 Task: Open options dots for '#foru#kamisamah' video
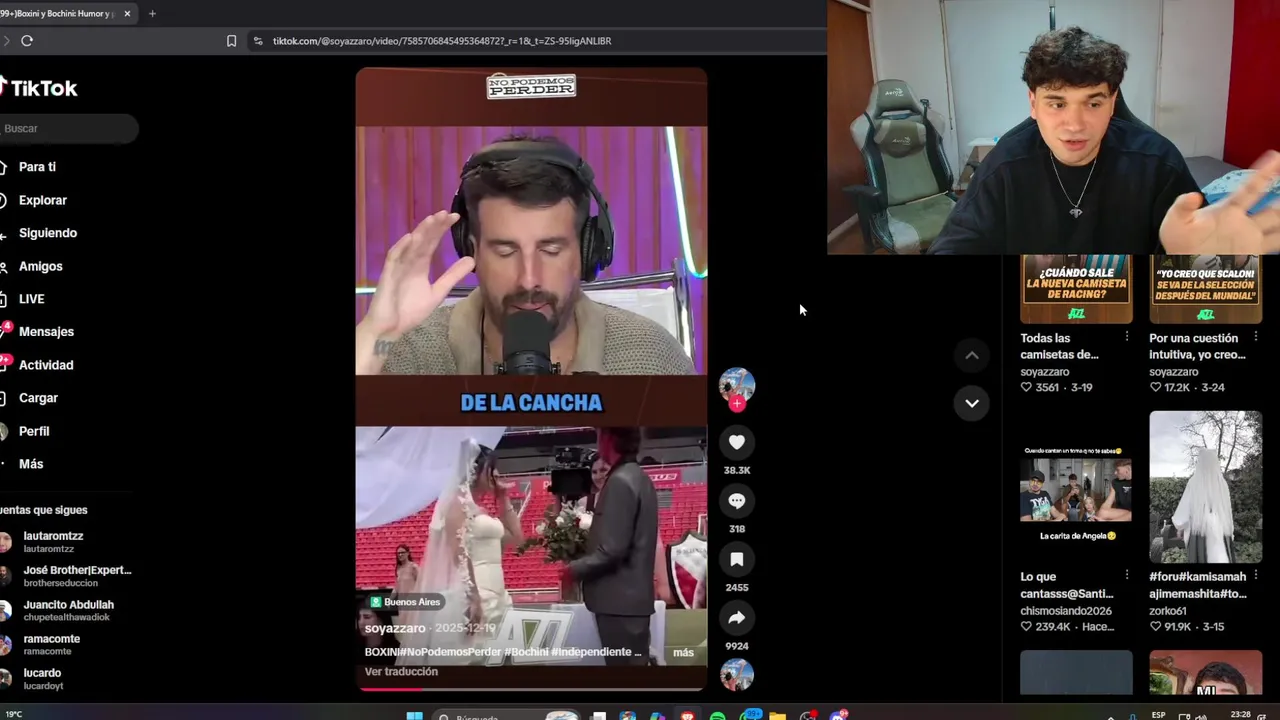tap(1256, 576)
